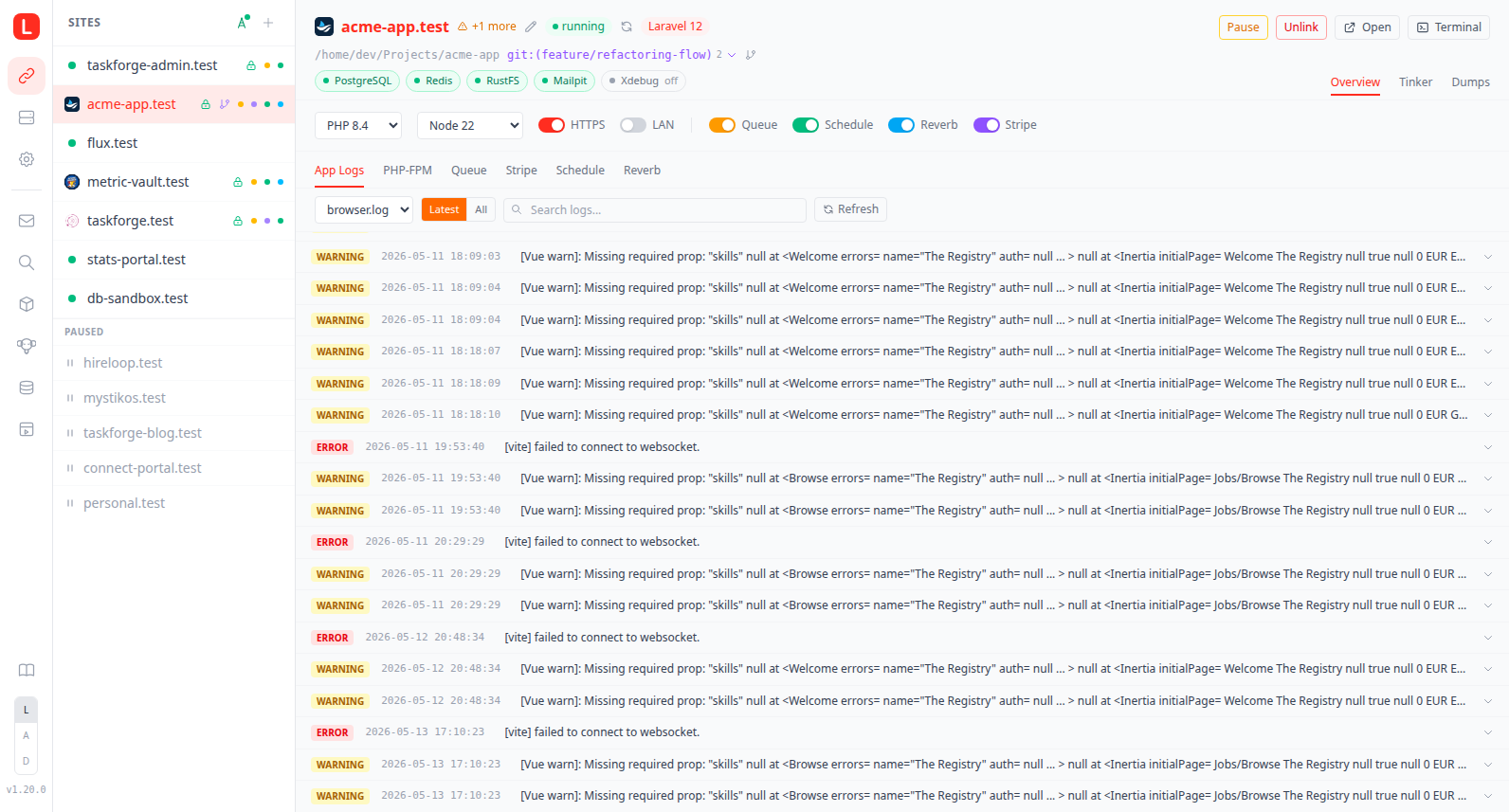Image resolution: width=1509 pixels, height=812 pixels.
Task: Open the settings gear icon in sidebar
Action: pyautogui.click(x=27, y=159)
